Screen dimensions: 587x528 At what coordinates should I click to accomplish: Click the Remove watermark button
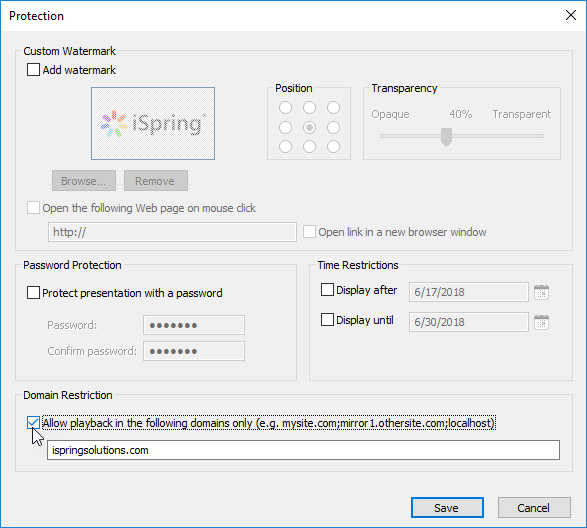(x=156, y=181)
